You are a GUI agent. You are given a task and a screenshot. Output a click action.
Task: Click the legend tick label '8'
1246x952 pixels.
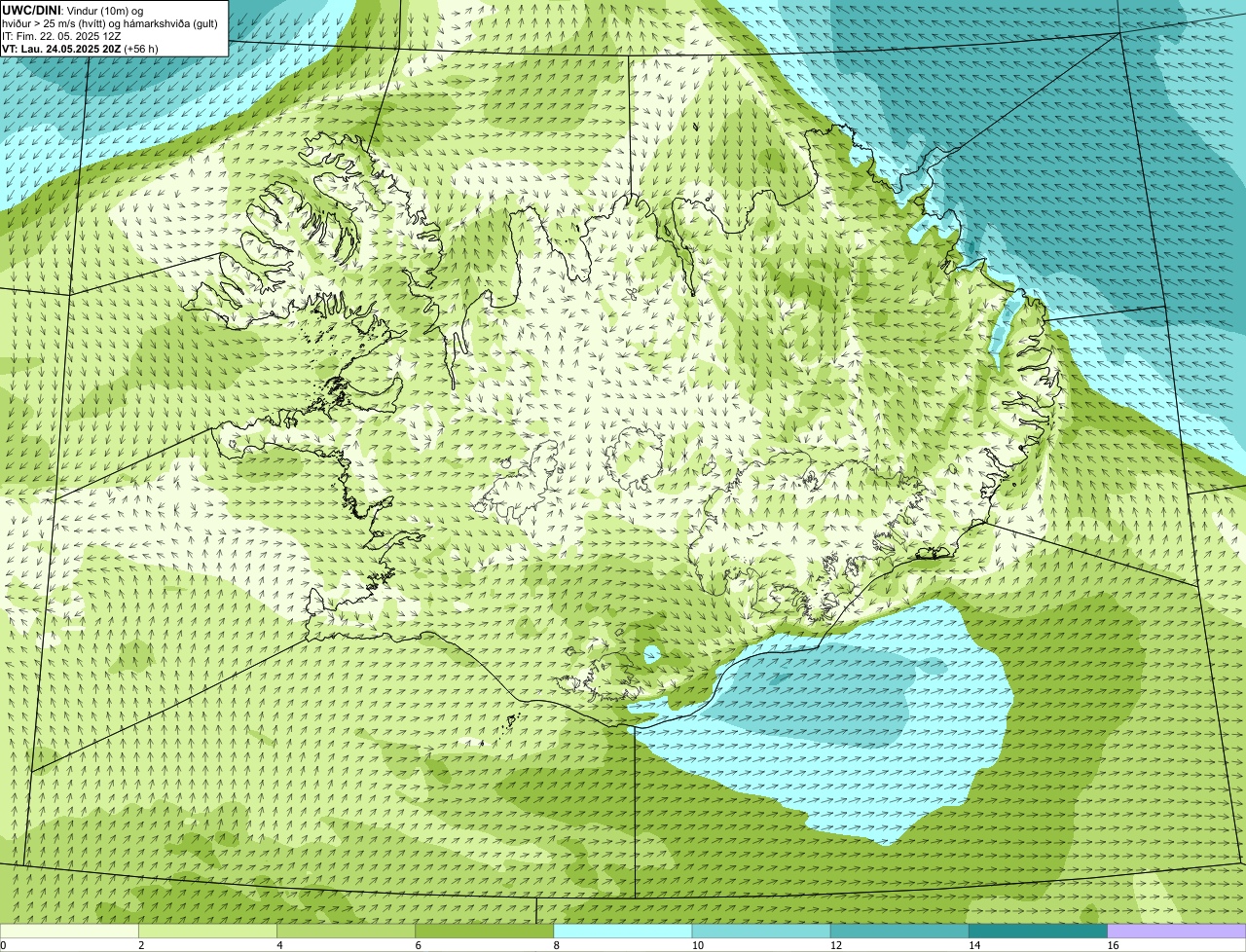[x=557, y=945]
